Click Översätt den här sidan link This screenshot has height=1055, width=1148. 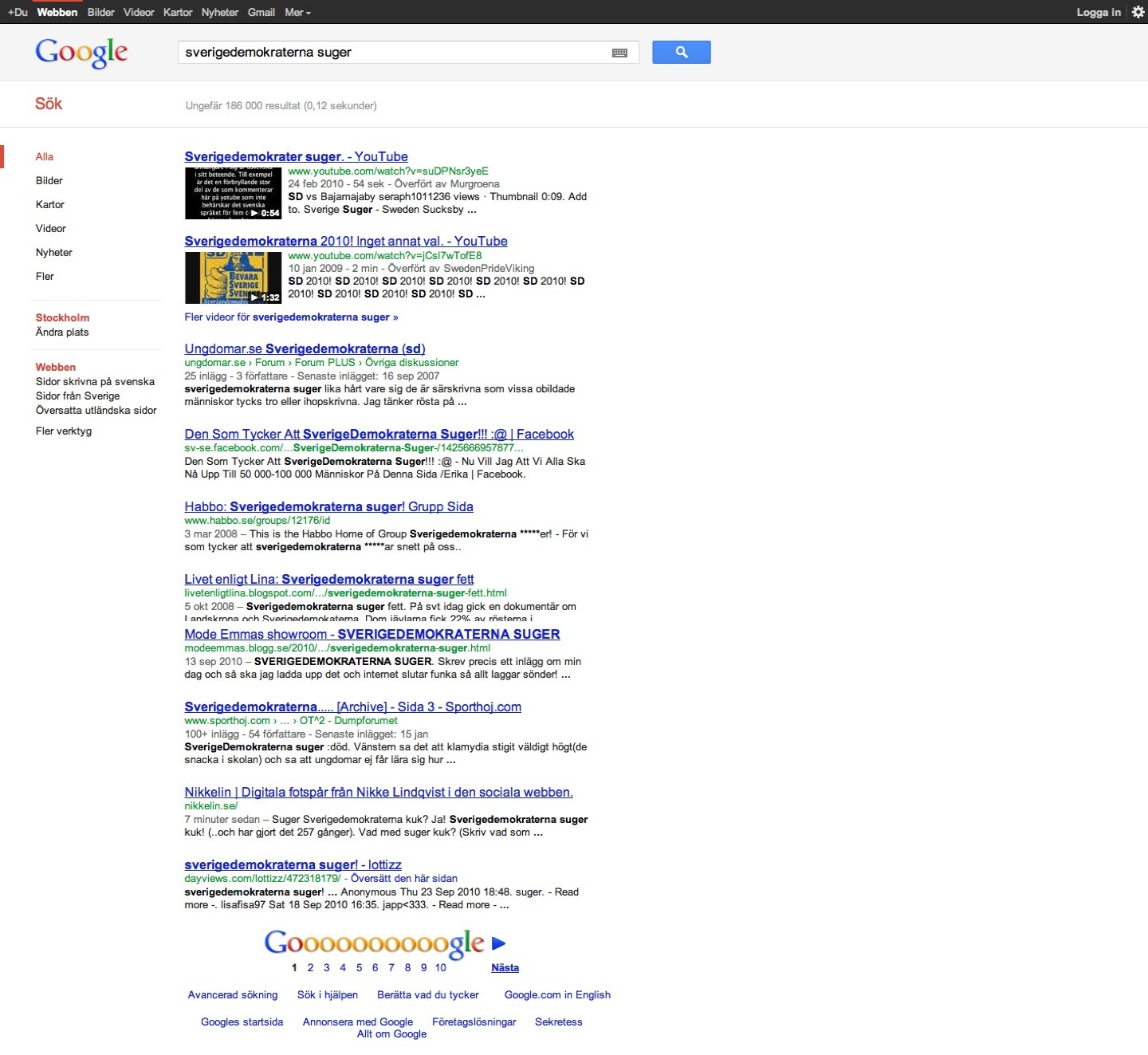[x=404, y=878]
